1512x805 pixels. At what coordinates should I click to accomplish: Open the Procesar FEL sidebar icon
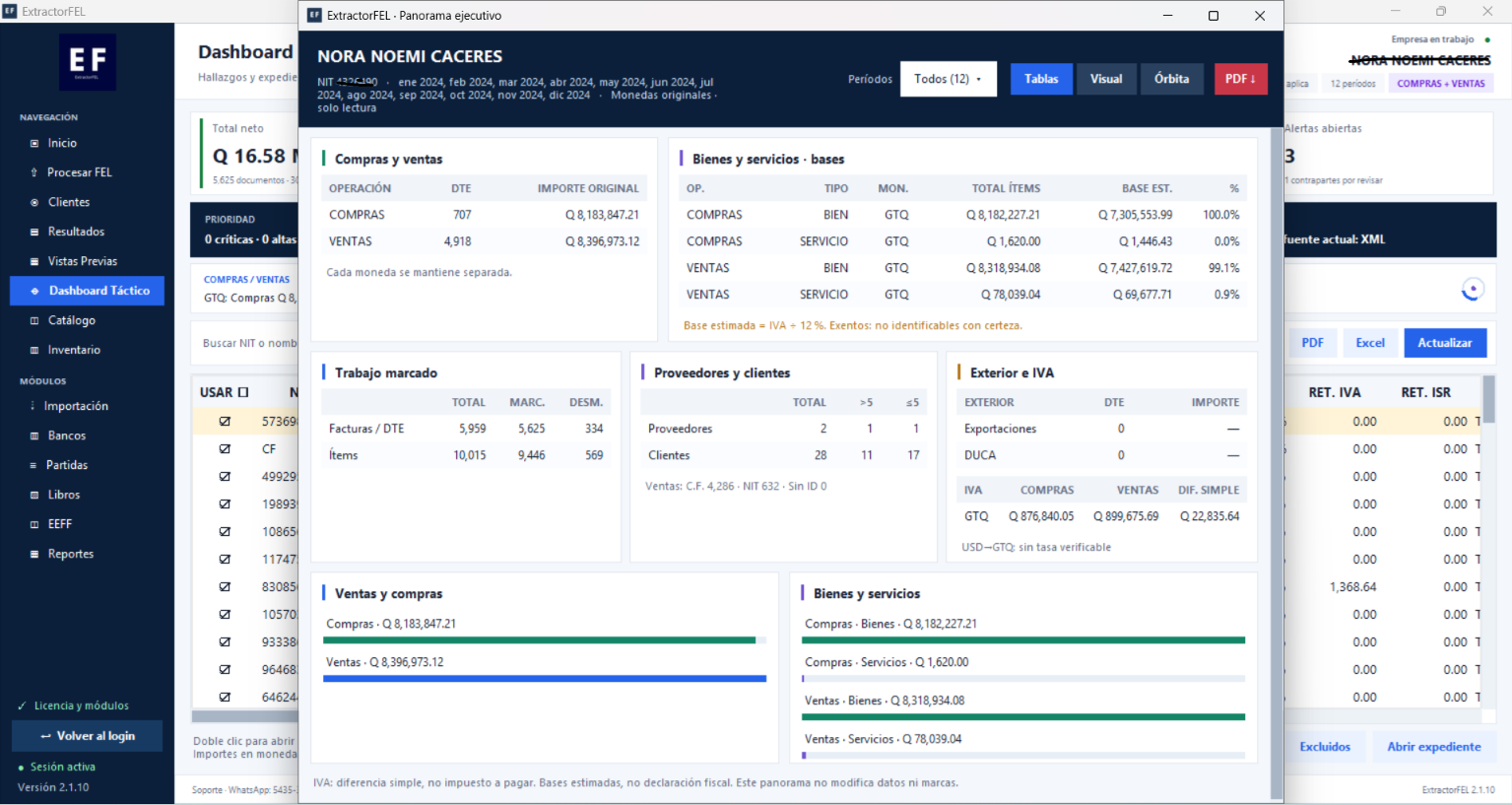click(x=34, y=172)
